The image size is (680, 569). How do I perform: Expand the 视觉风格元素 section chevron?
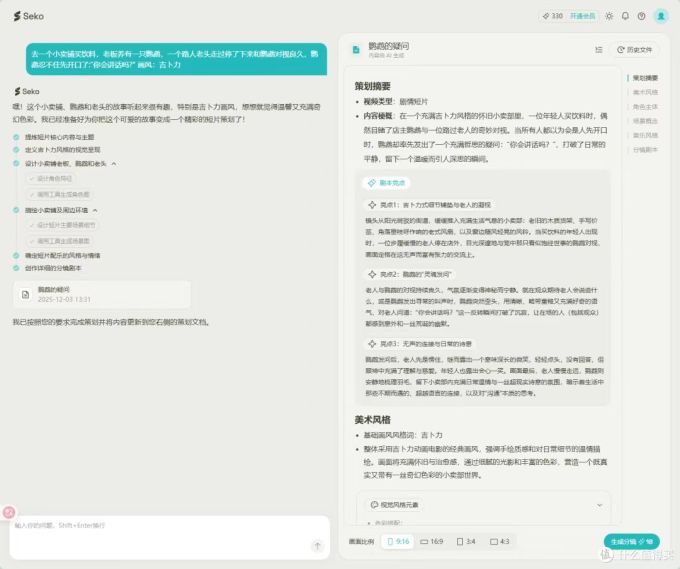(599, 505)
